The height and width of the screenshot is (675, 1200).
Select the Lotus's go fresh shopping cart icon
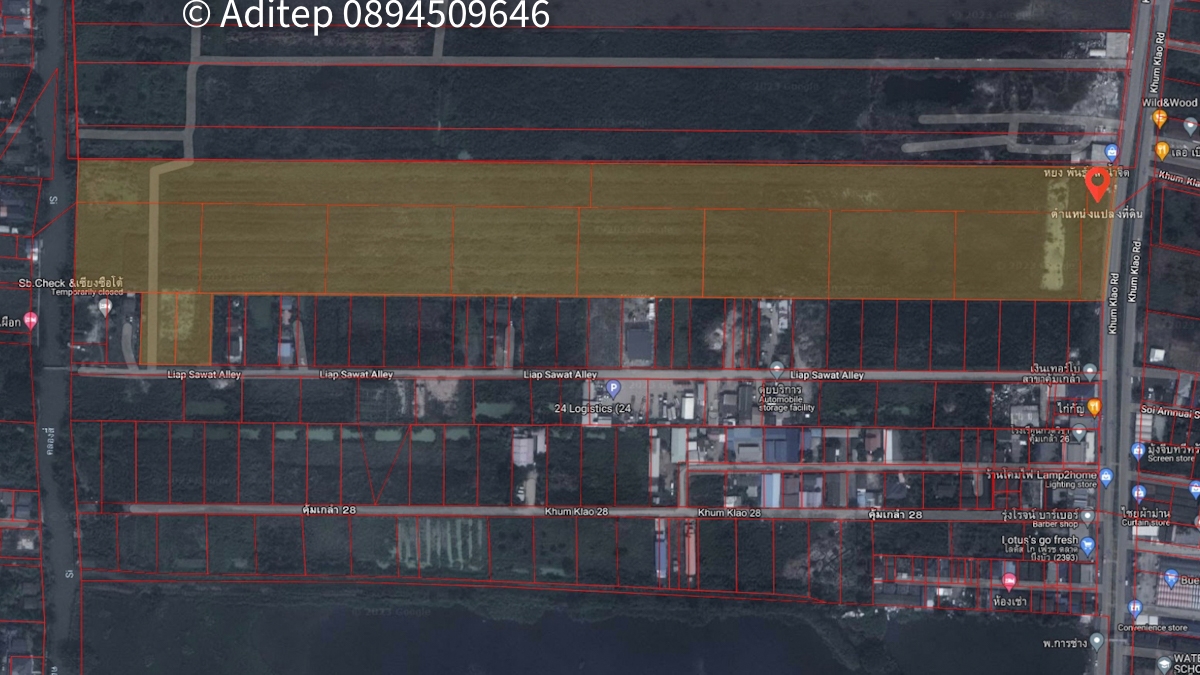tap(1088, 547)
